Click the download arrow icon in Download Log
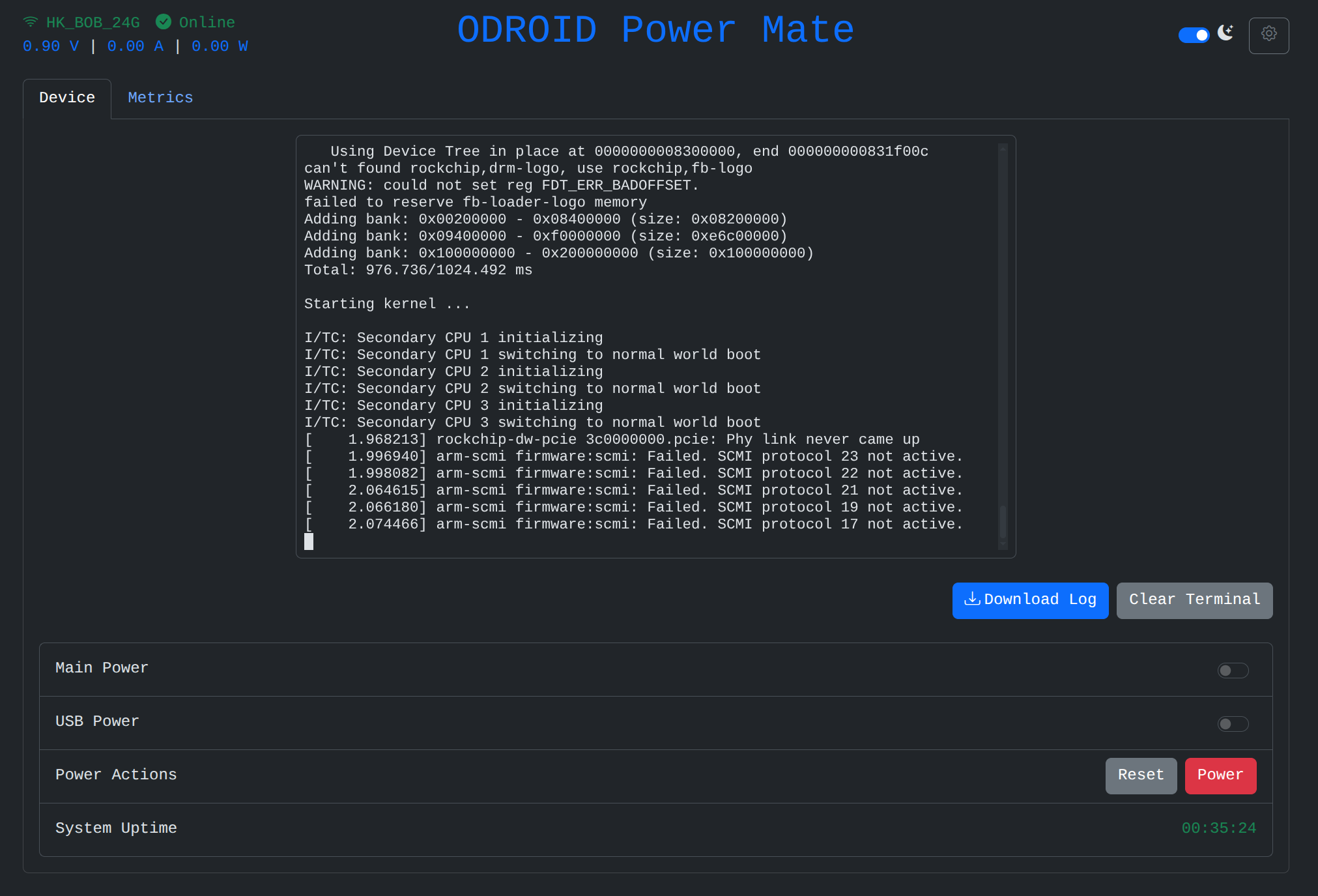1318x896 pixels. coord(972,599)
